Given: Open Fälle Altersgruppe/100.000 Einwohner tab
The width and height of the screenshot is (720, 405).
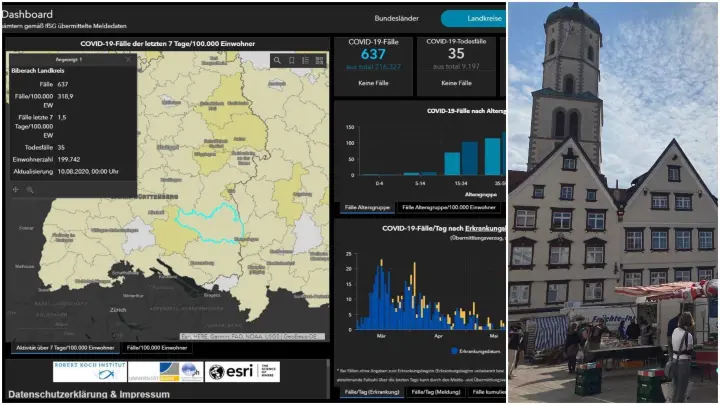Looking at the screenshot, I should 448,208.
